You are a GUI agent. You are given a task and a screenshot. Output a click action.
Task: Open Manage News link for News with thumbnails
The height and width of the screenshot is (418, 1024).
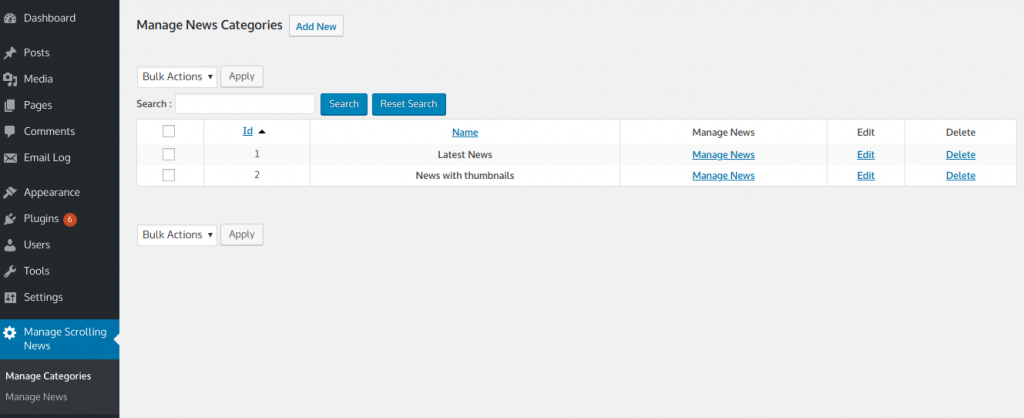coord(724,176)
